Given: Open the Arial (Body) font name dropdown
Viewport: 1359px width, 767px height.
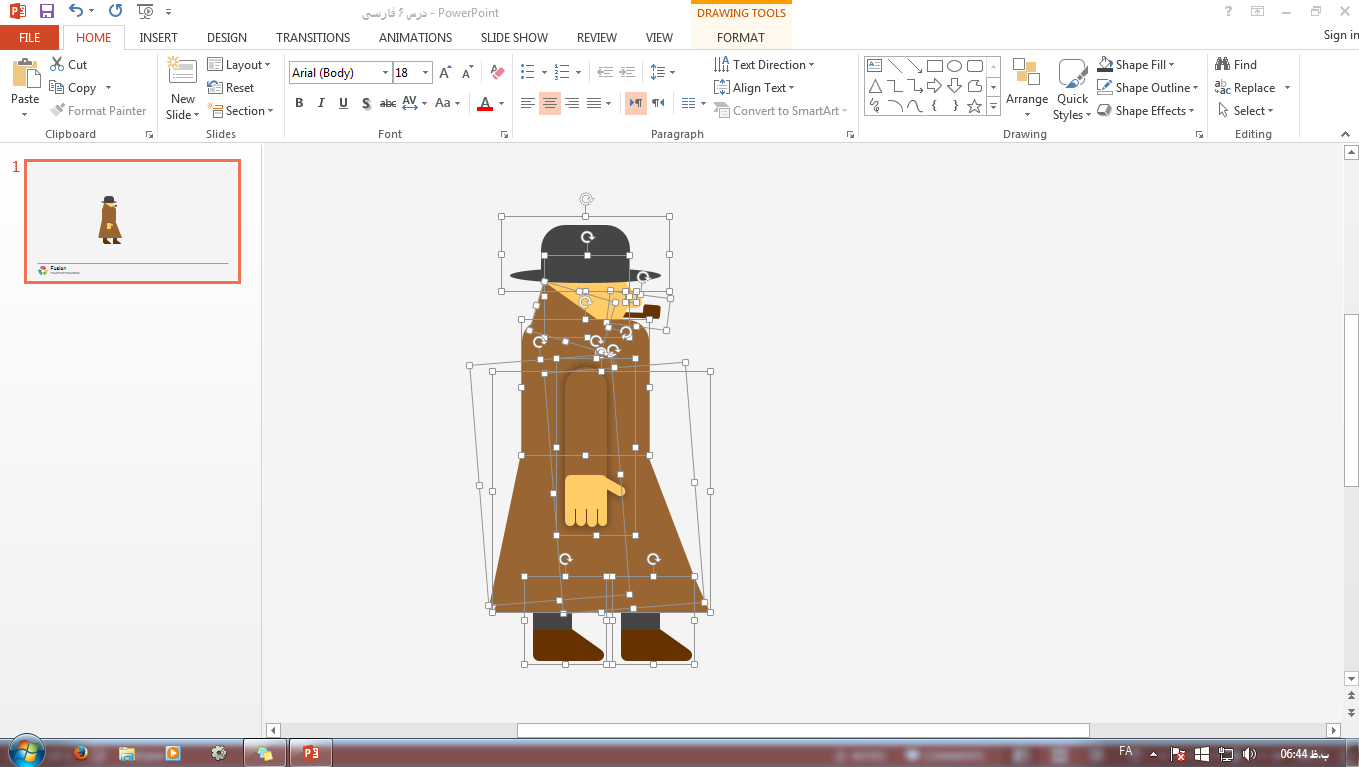Looking at the screenshot, I should tap(385, 73).
